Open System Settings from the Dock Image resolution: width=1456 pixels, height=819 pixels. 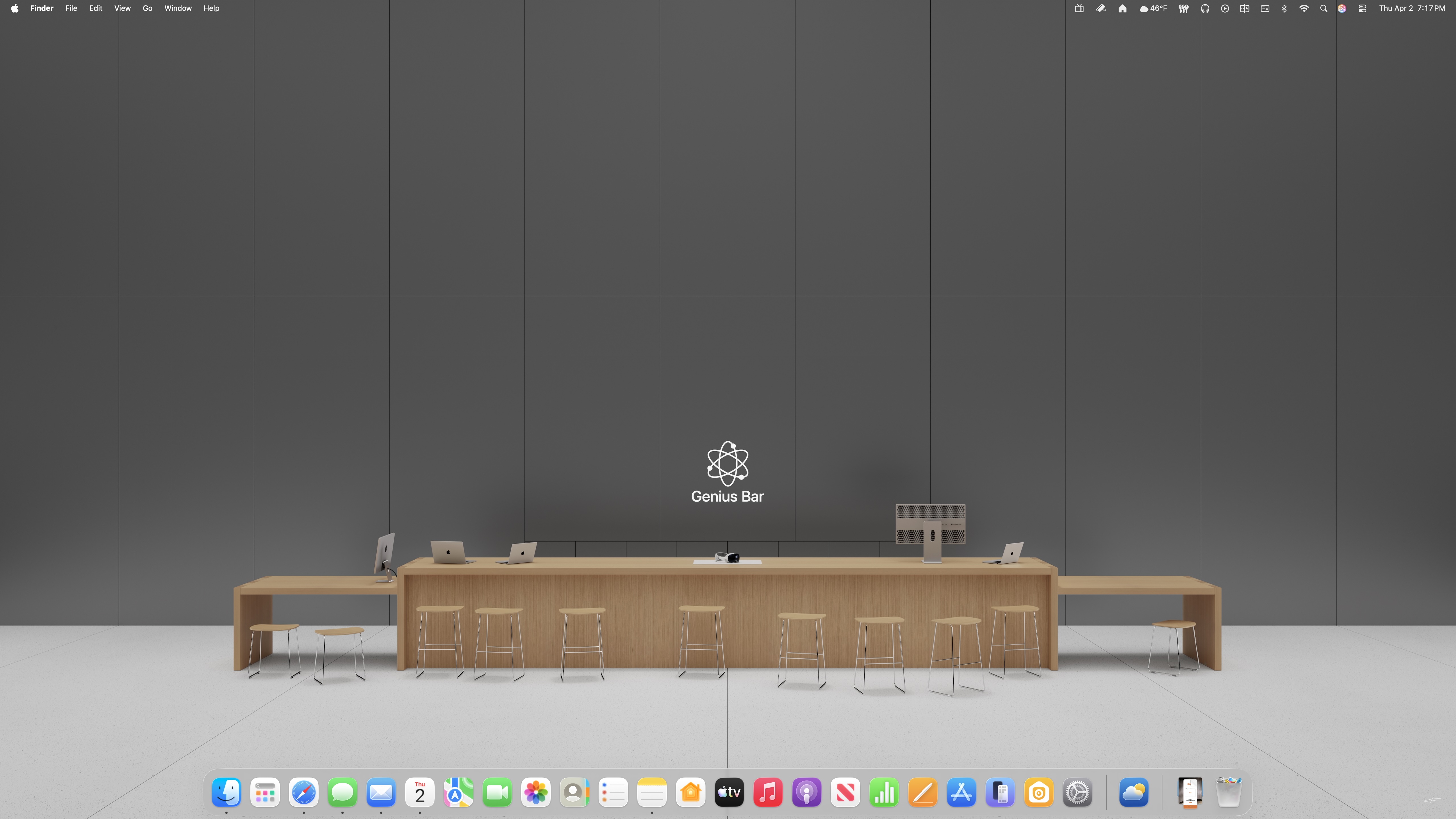click(1077, 793)
